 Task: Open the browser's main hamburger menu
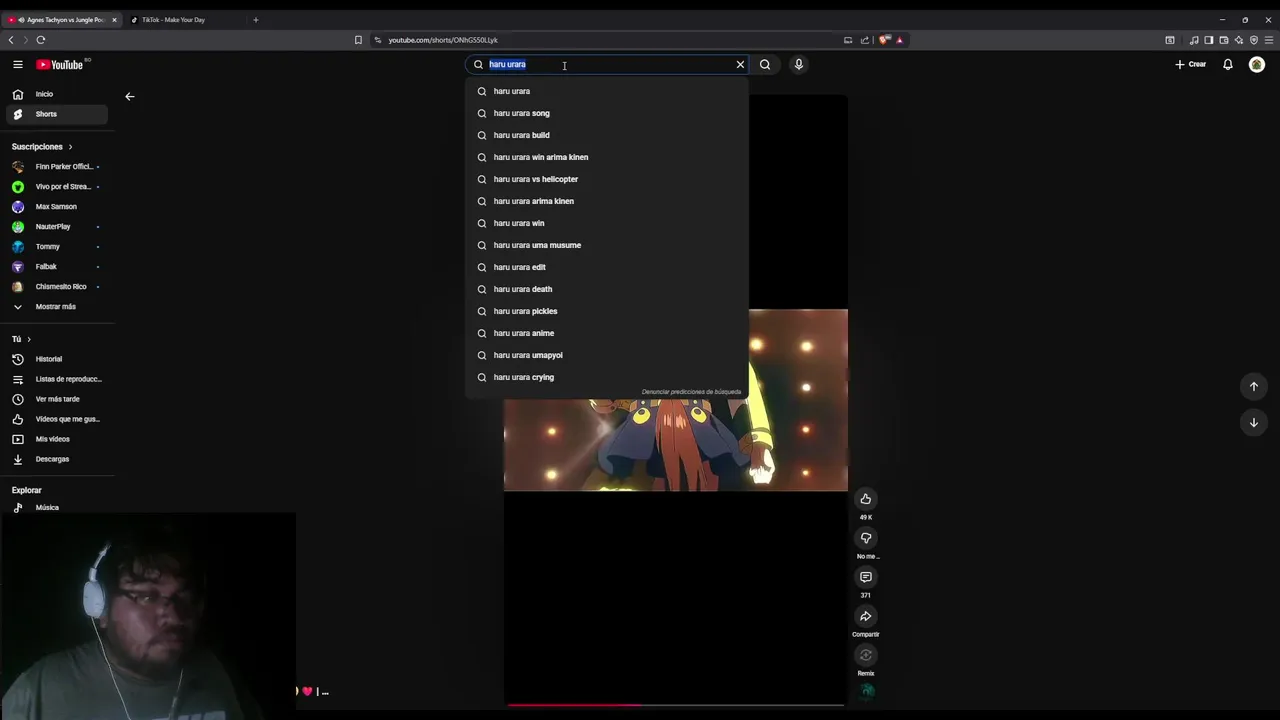1270,40
